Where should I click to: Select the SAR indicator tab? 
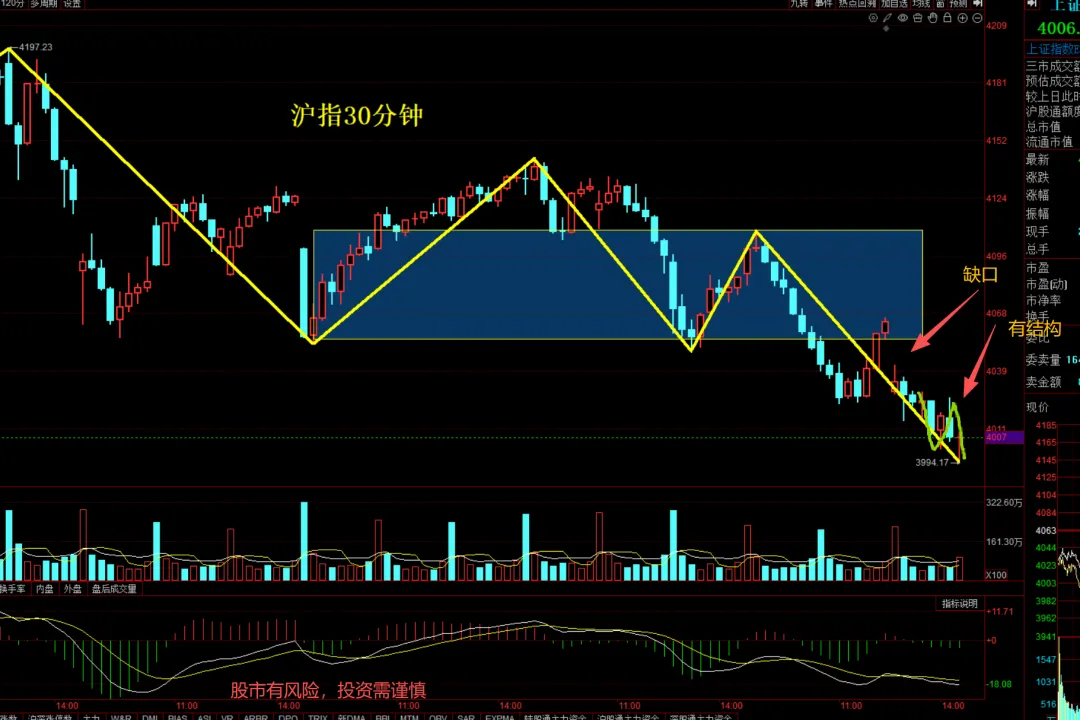pyautogui.click(x=466, y=717)
